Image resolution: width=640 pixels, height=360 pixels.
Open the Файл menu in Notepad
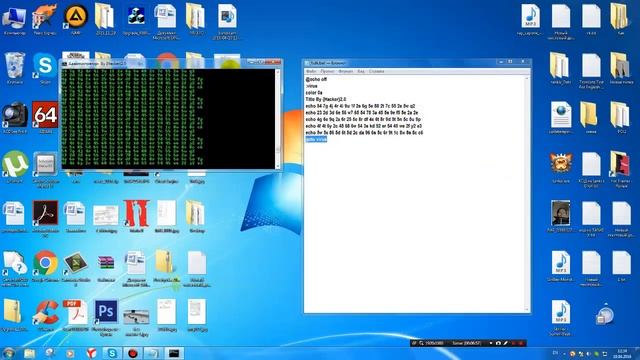point(311,71)
